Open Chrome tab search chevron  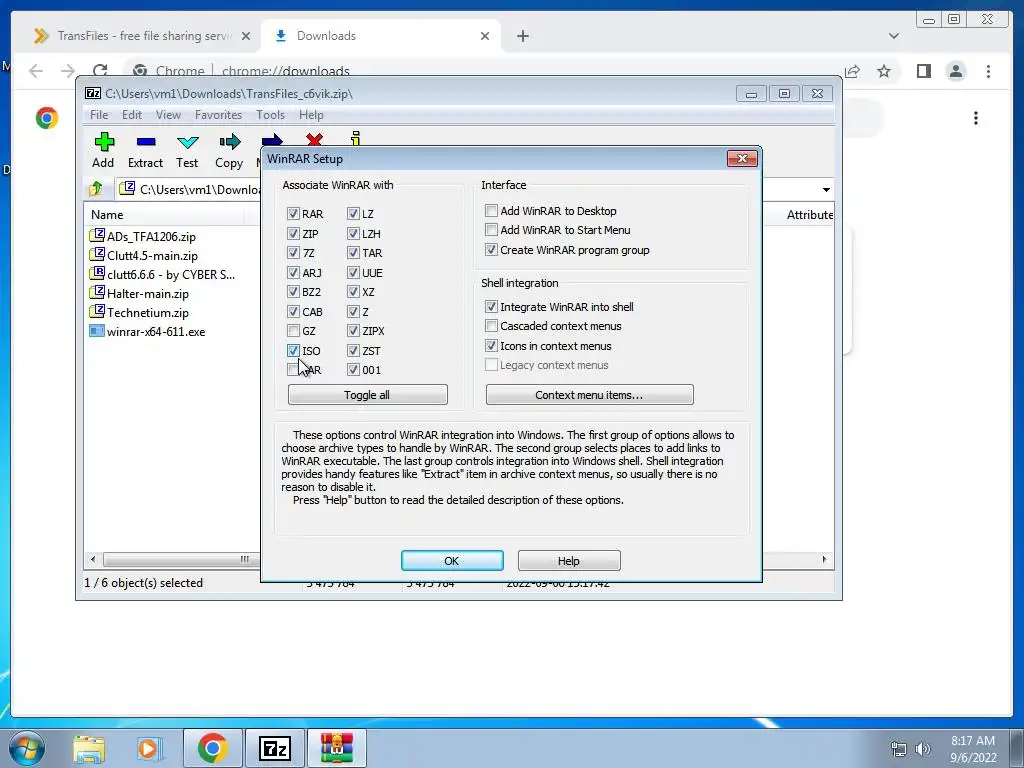tap(894, 36)
